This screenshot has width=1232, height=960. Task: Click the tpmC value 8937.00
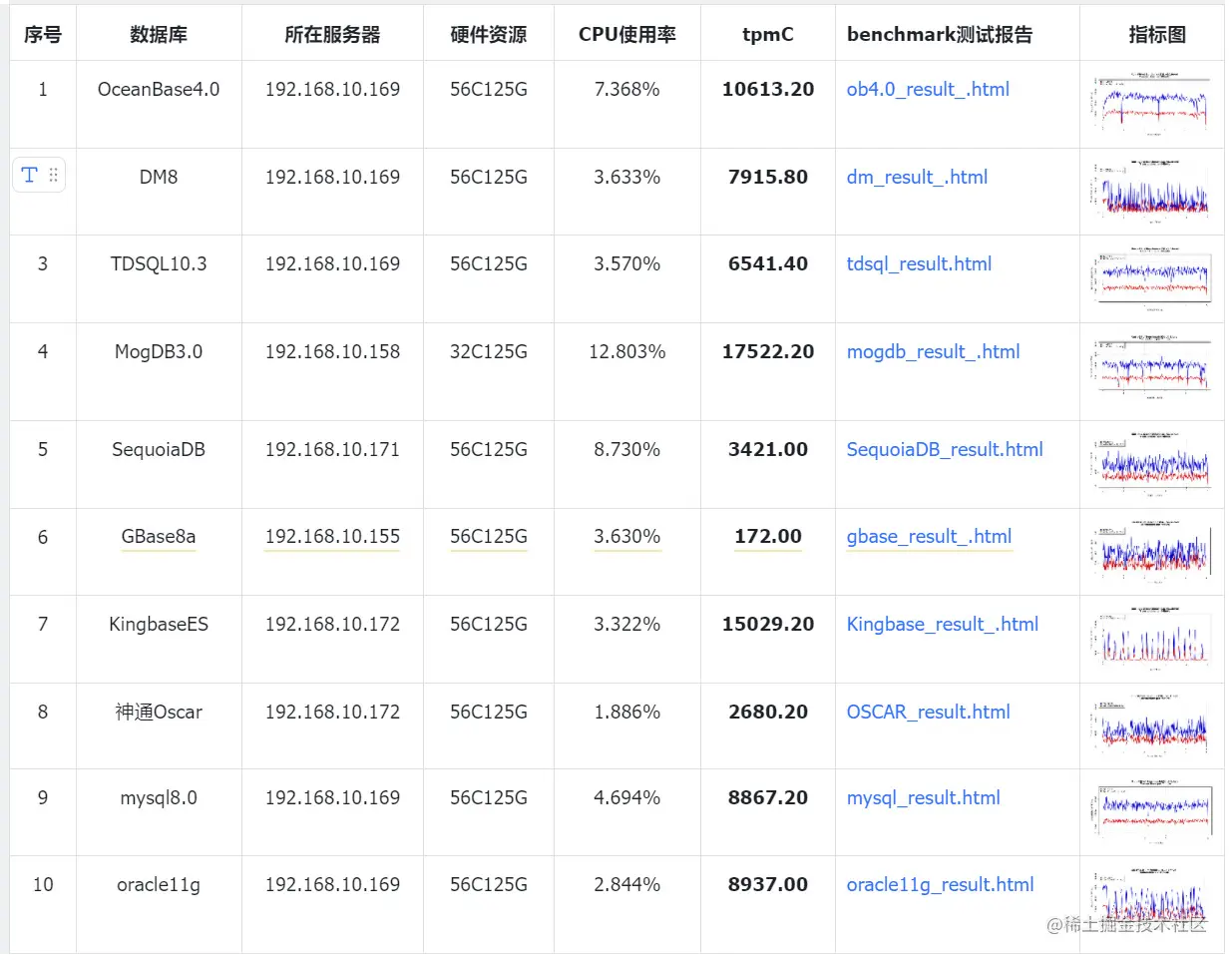[768, 884]
